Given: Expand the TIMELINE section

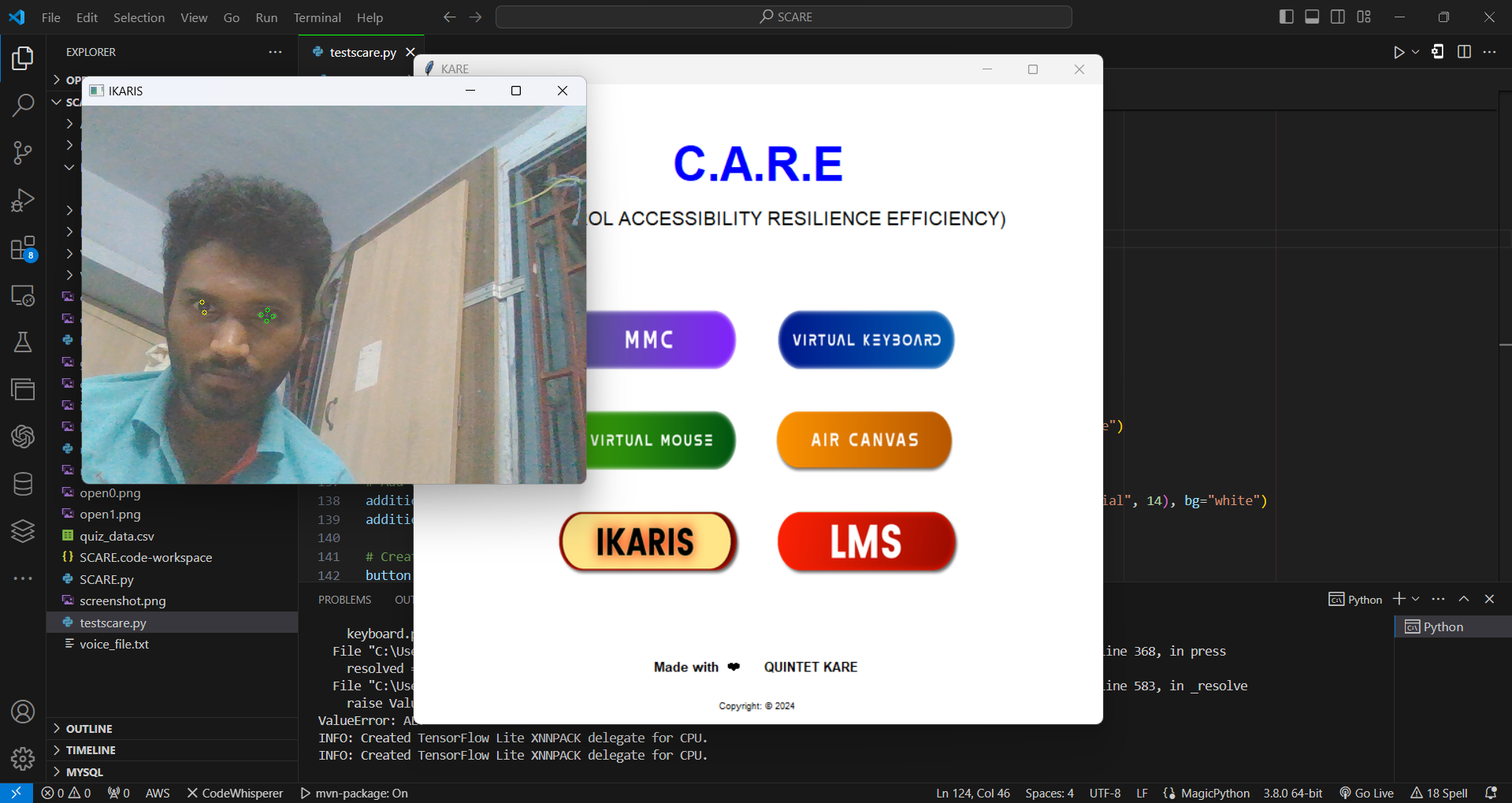Looking at the screenshot, I should [89, 749].
